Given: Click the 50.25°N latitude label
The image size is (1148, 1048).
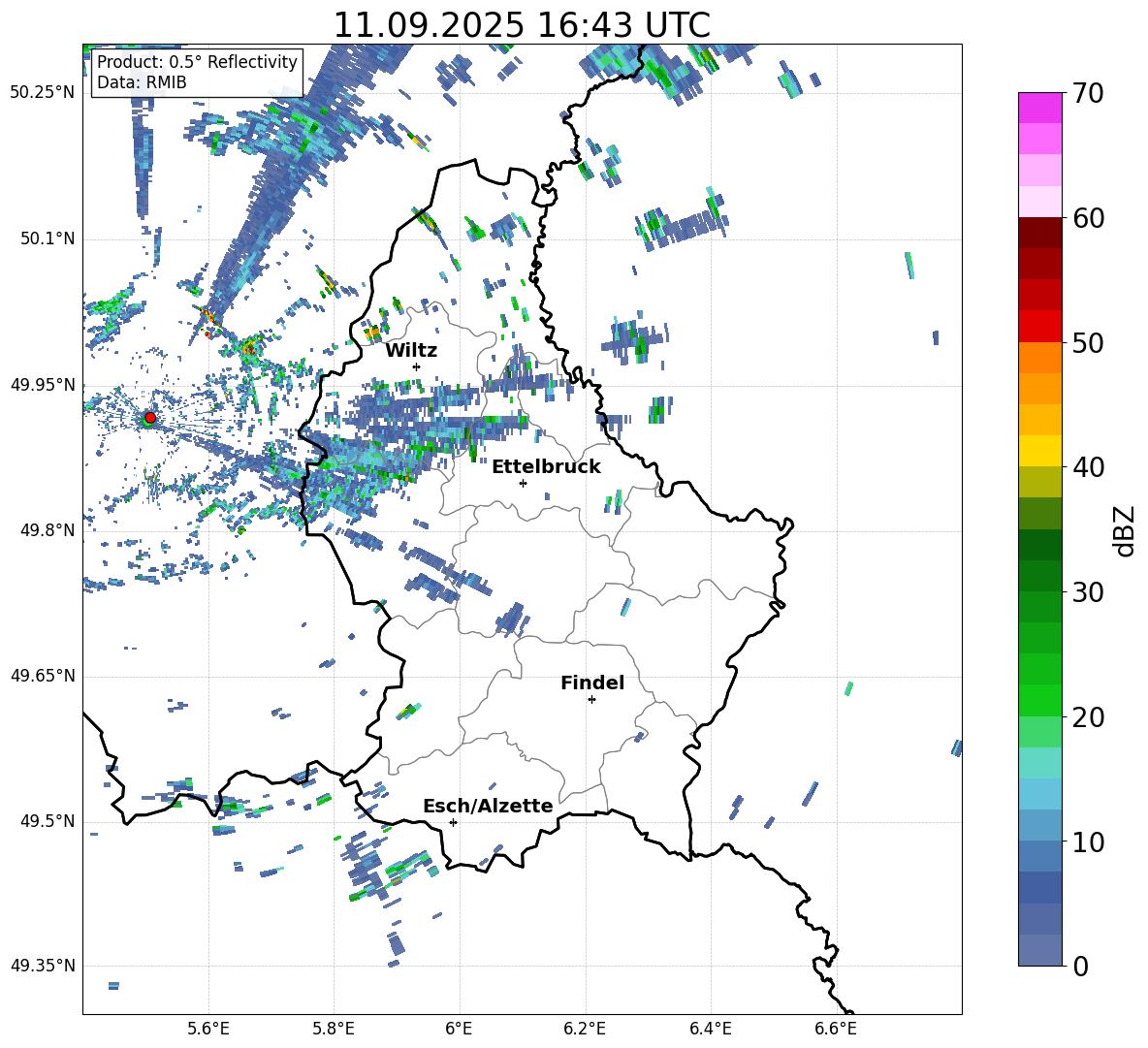Looking at the screenshot, I should 43,93.
